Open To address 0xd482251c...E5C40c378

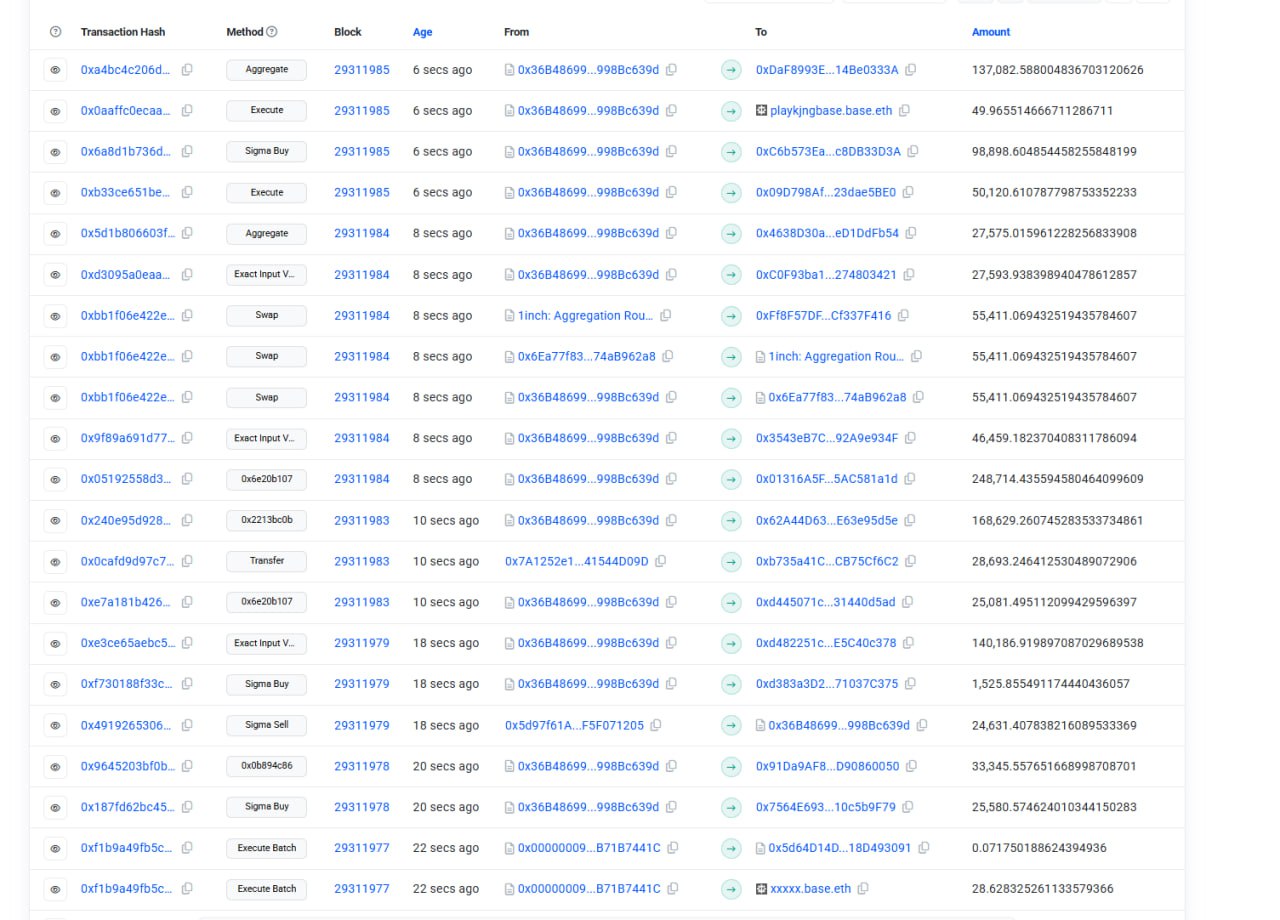826,644
